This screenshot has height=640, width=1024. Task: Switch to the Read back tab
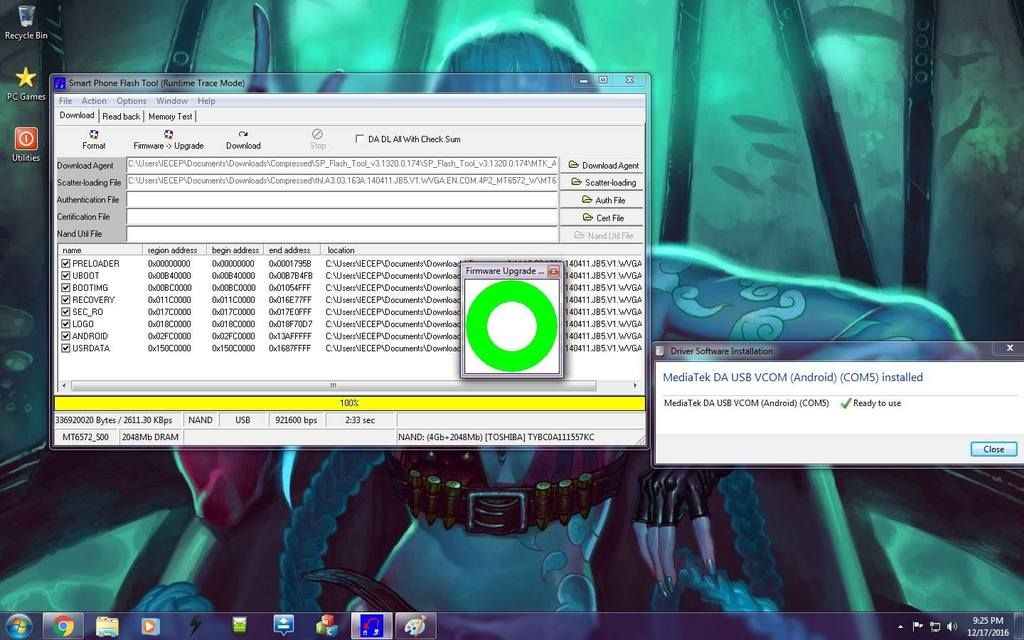(121, 116)
